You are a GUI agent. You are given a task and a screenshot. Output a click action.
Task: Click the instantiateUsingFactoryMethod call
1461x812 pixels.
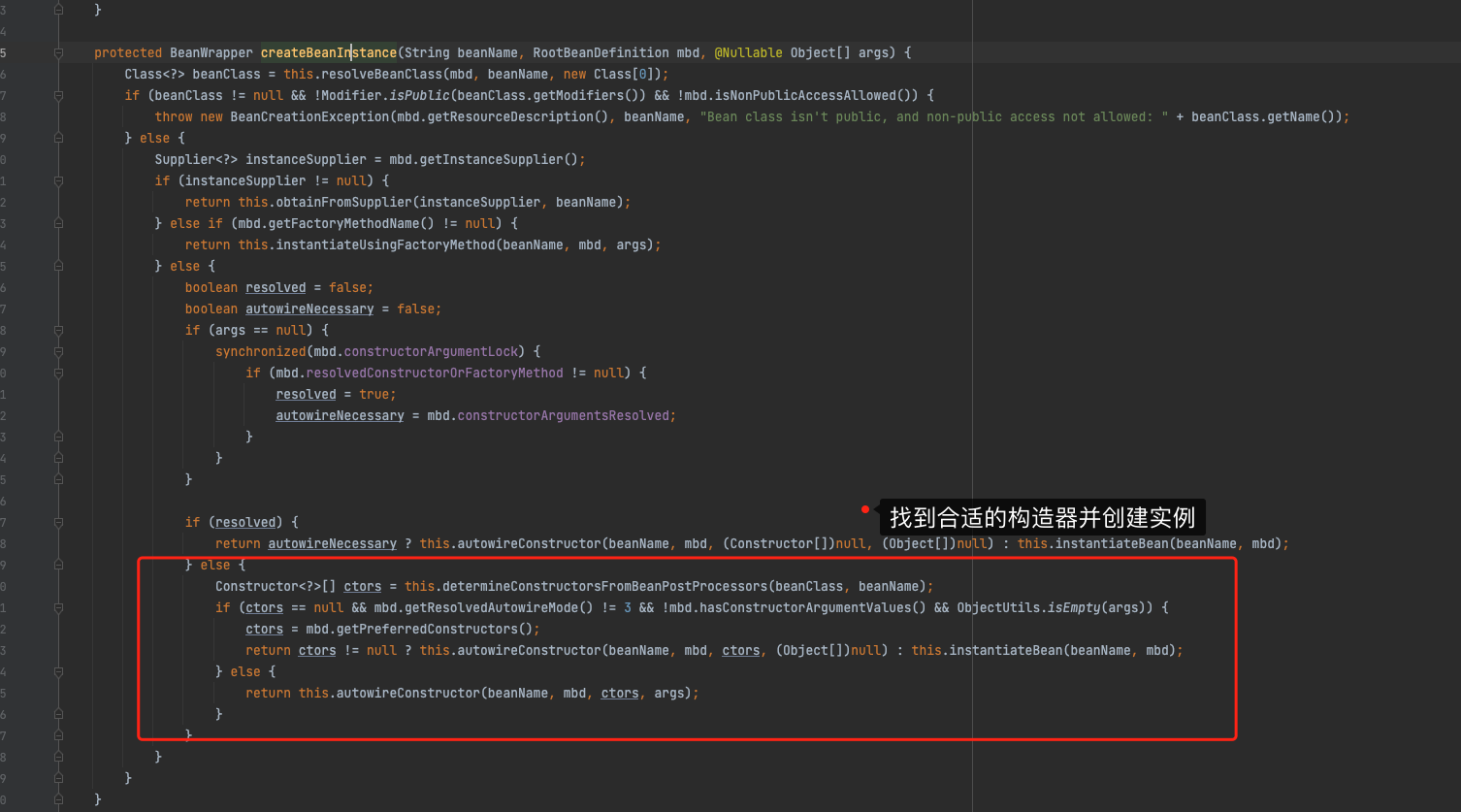tap(385, 245)
